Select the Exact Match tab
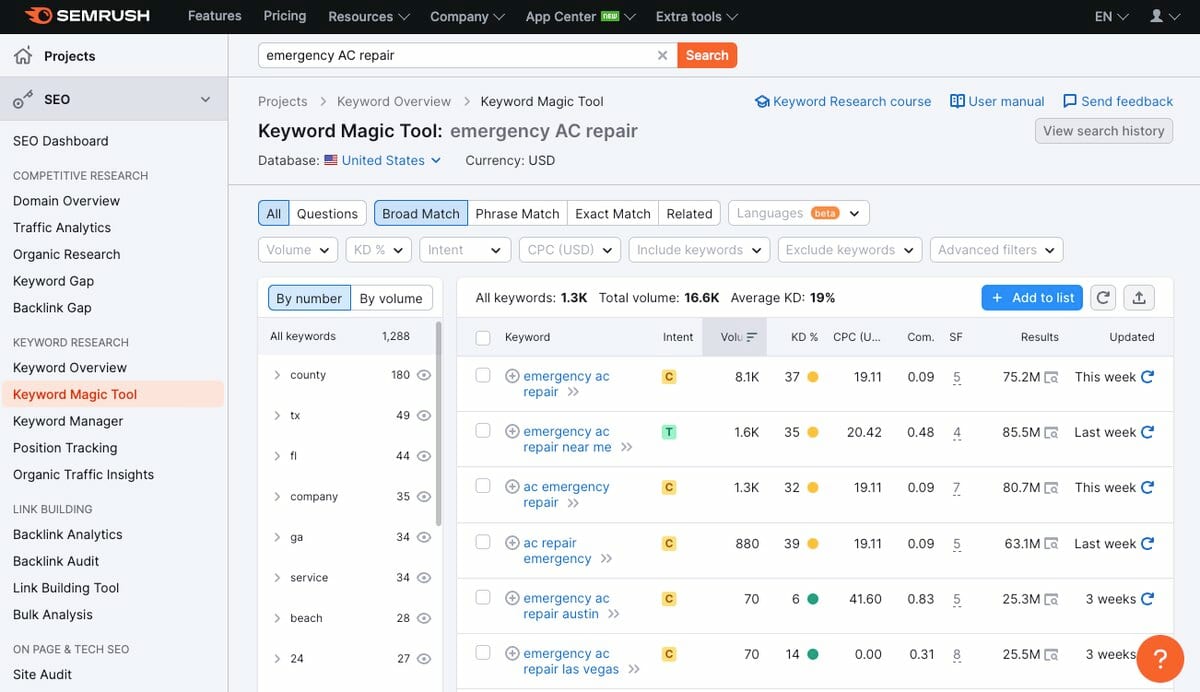This screenshot has width=1200, height=692. pos(613,213)
